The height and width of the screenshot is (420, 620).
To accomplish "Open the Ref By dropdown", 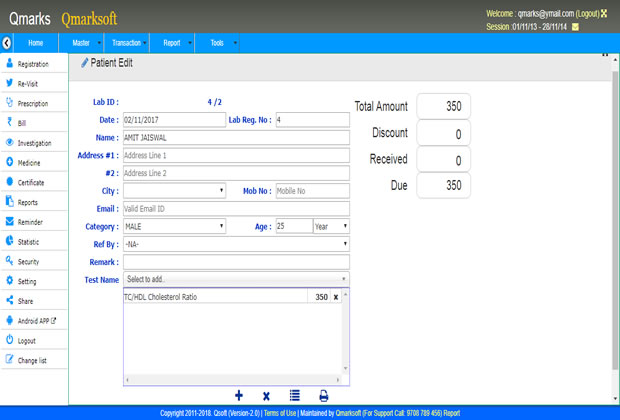I will click(236, 244).
